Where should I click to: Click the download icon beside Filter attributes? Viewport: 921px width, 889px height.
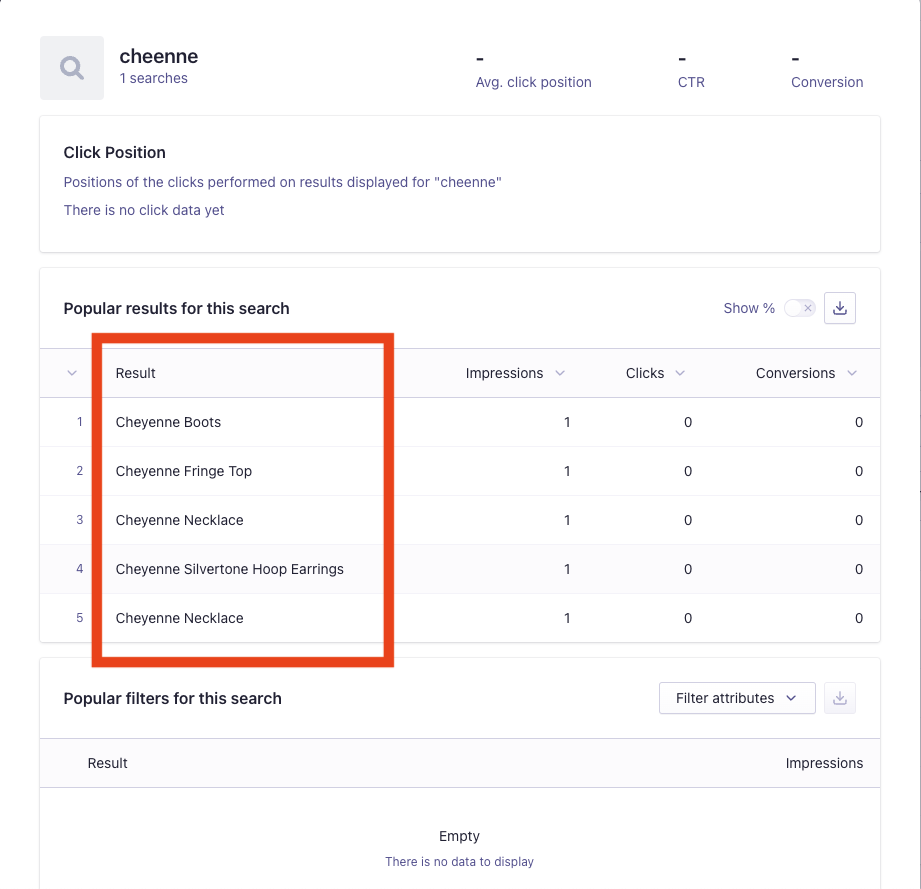pyautogui.click(x=839, y=698)
